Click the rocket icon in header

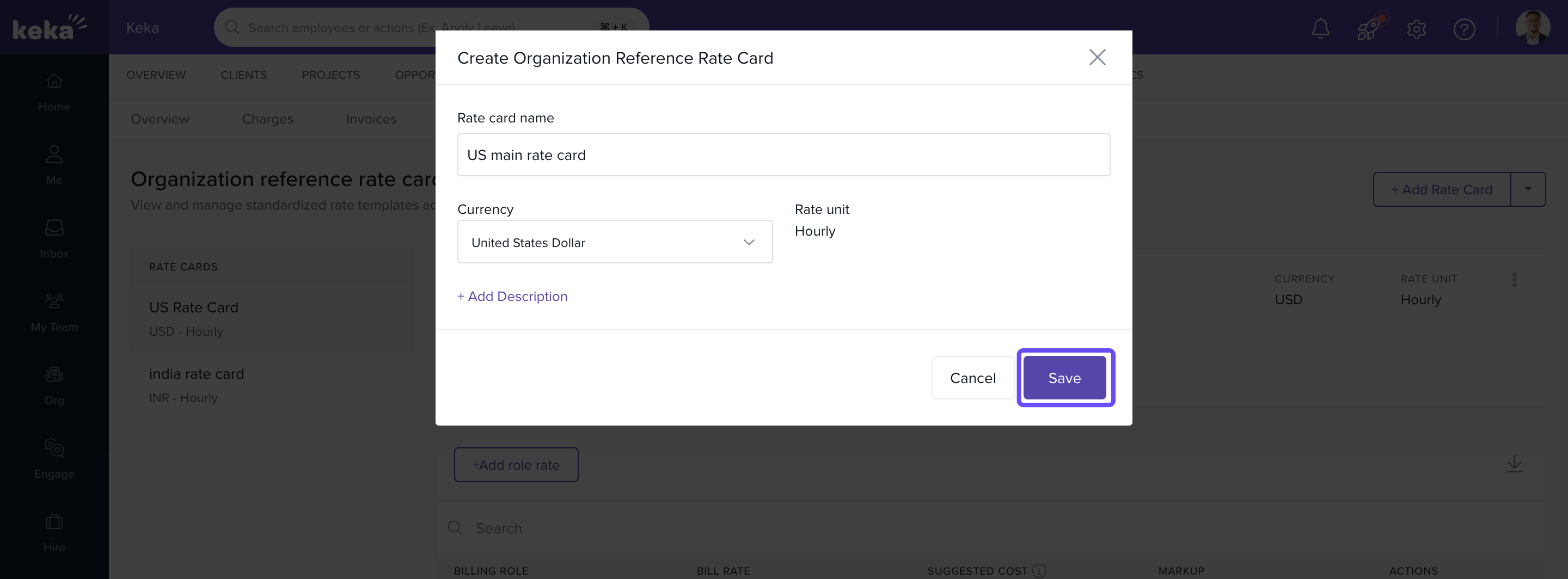click(x=1368, y=29)
